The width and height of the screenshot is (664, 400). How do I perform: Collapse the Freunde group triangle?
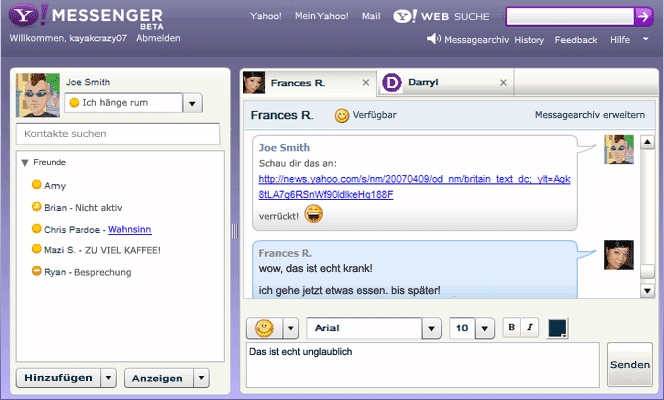click(x=25, y=163)
